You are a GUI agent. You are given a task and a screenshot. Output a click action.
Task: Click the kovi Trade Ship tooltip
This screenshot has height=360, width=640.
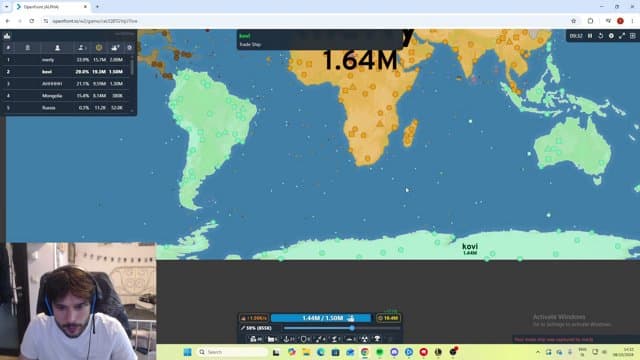coord(320,40)
